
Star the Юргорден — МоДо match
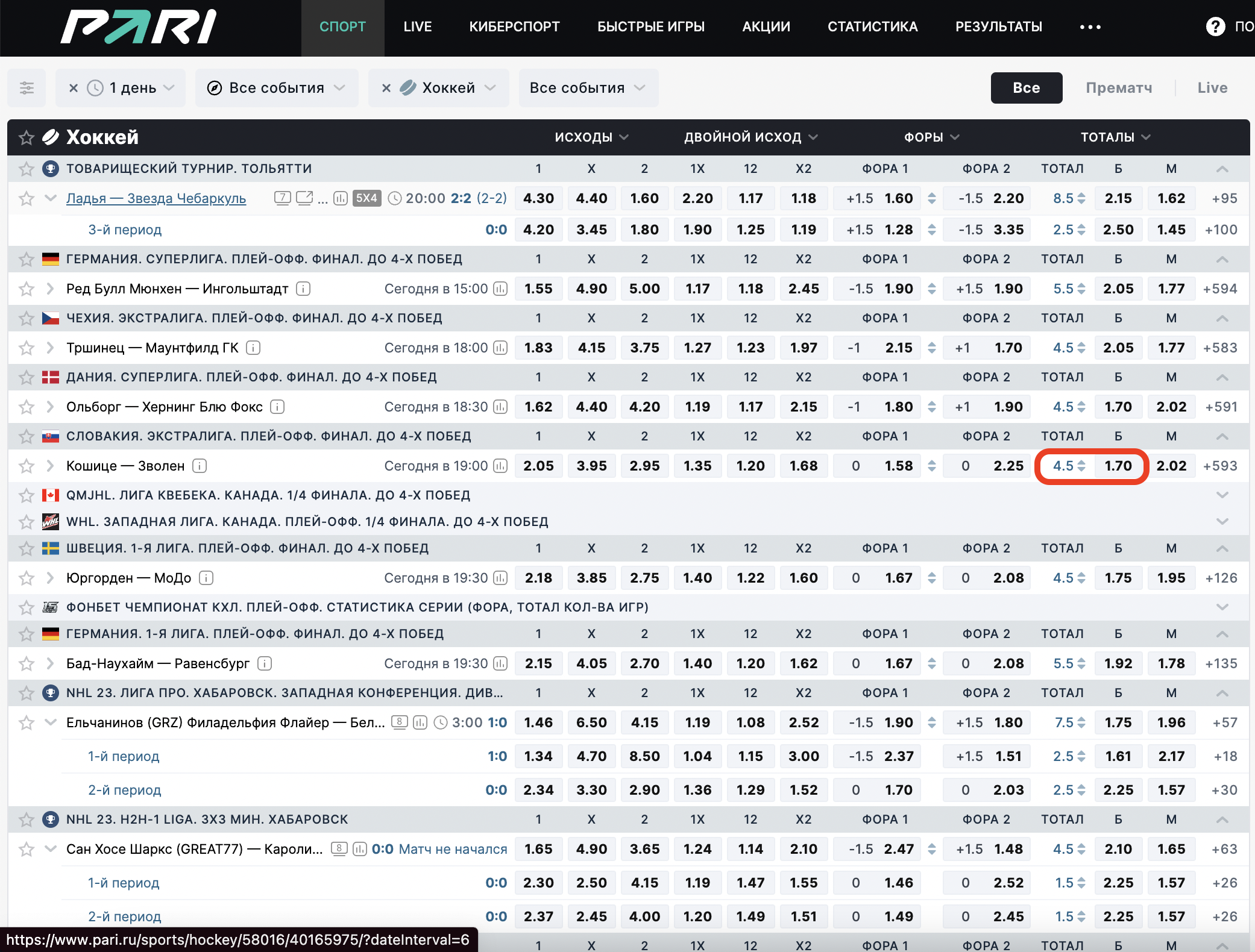point(26,578)
